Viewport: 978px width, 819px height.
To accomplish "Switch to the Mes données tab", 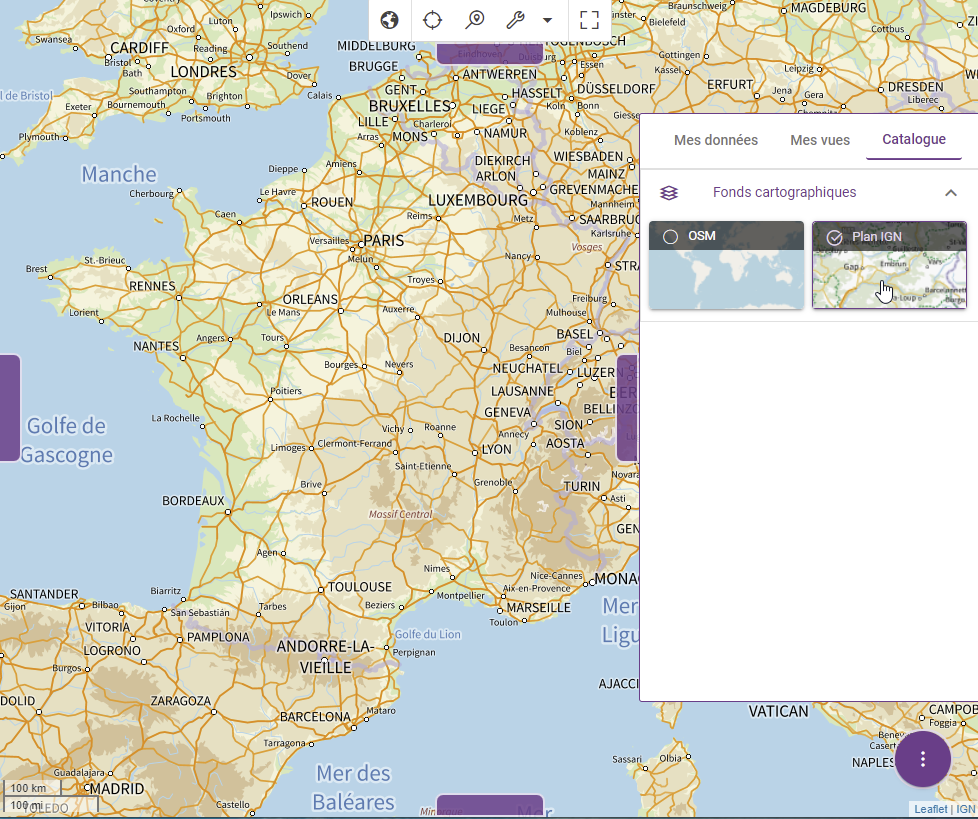I will click(716, 140).
